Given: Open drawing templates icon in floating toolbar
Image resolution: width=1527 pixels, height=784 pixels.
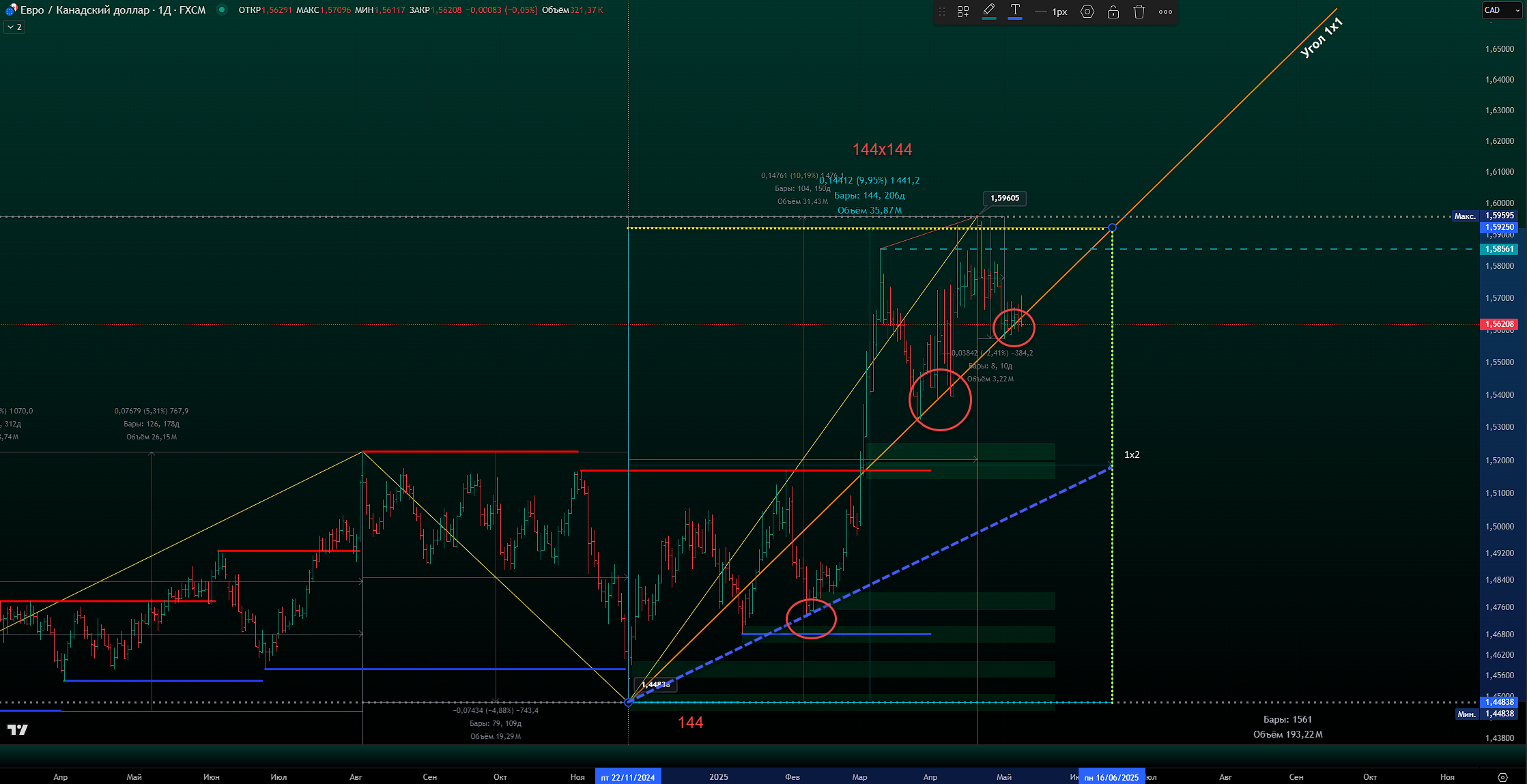Looking at the screenshot, I should [962, 12].
